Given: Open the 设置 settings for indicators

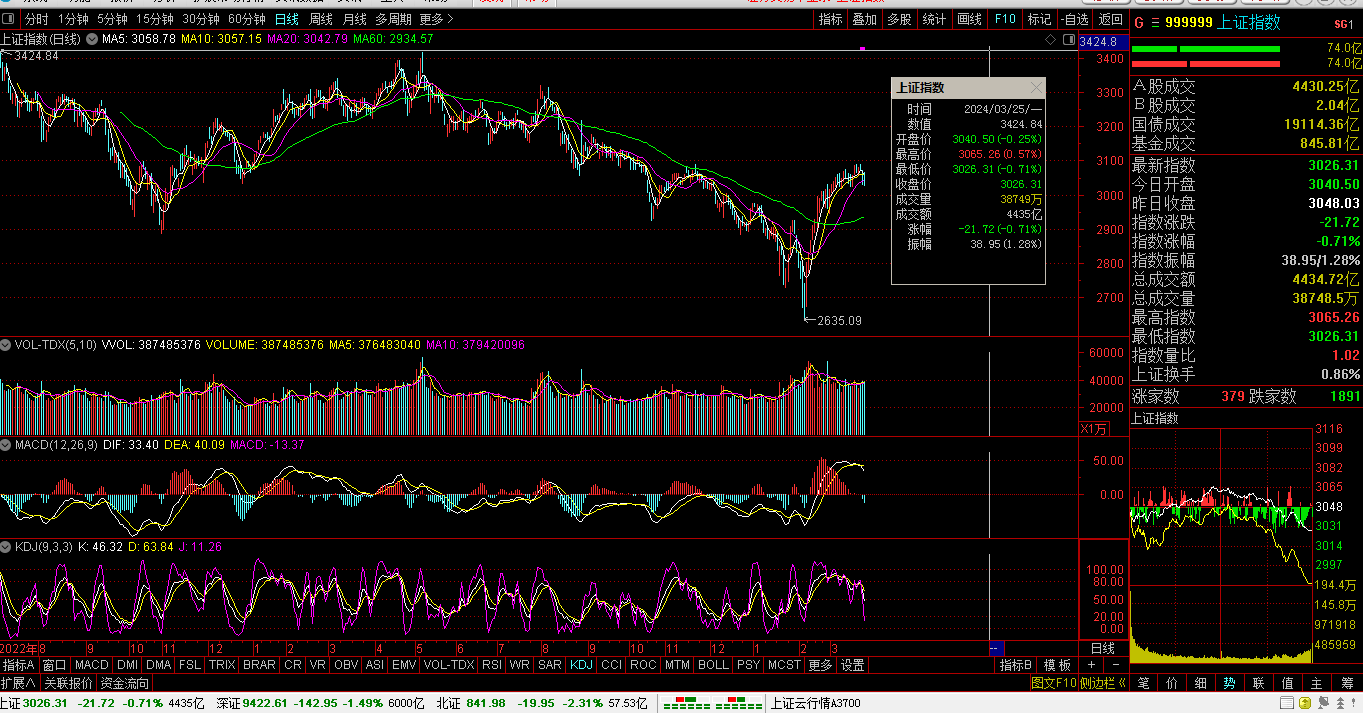Looking at the screenshot, I should coord(852,665).
